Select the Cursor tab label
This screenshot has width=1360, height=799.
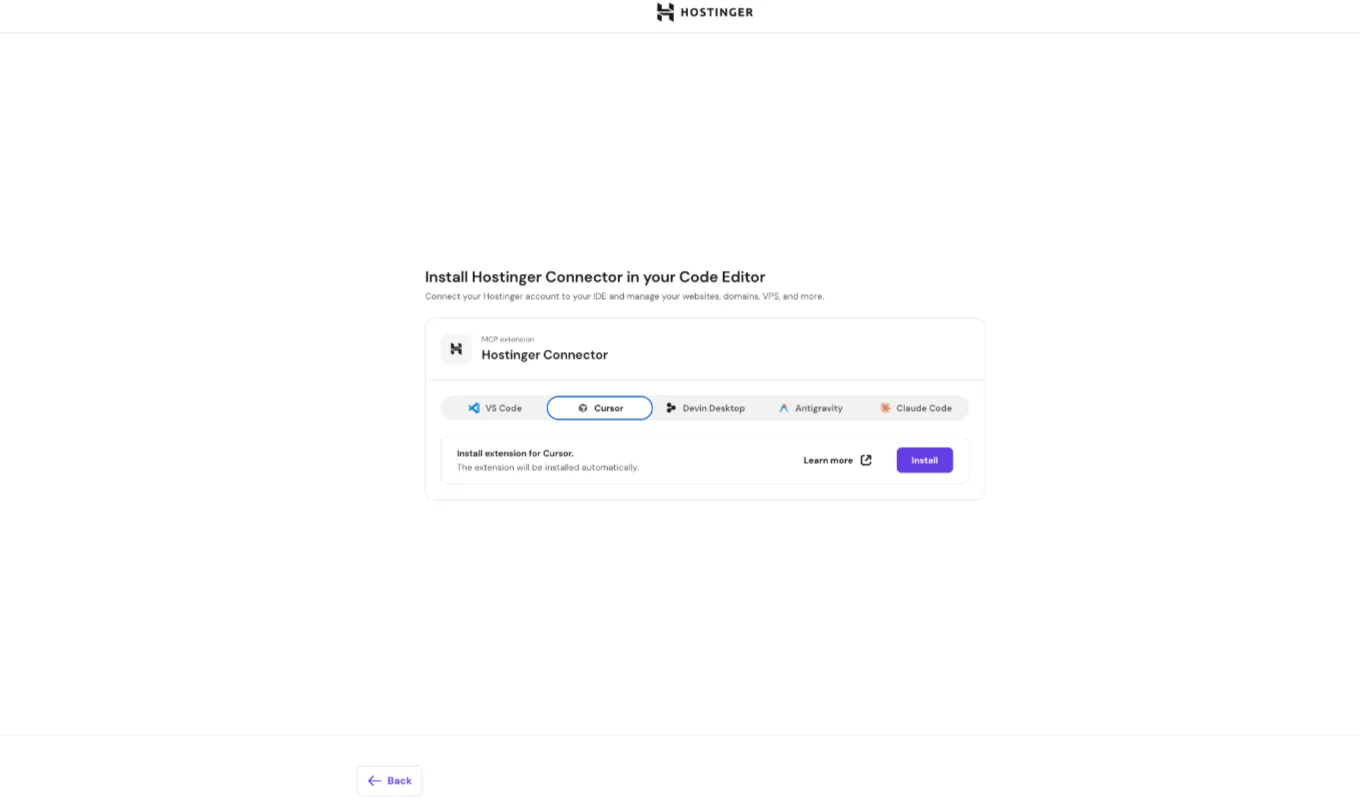[x=608, y=408]
